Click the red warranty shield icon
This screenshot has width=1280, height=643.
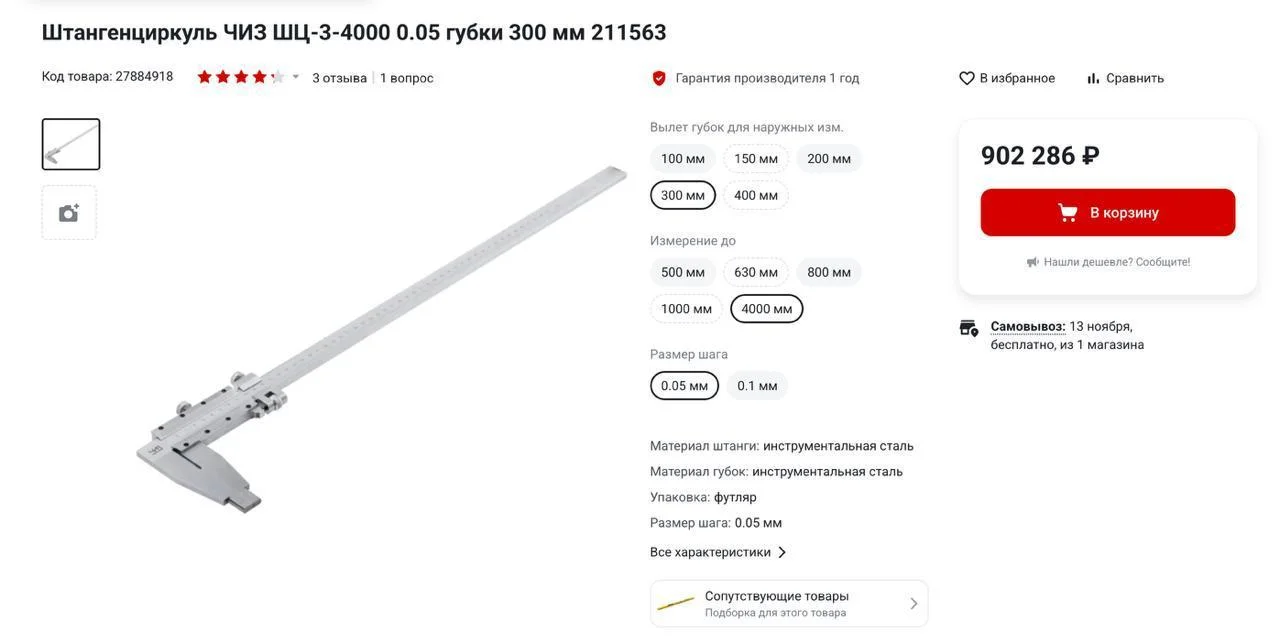click(x=659, y=78)
